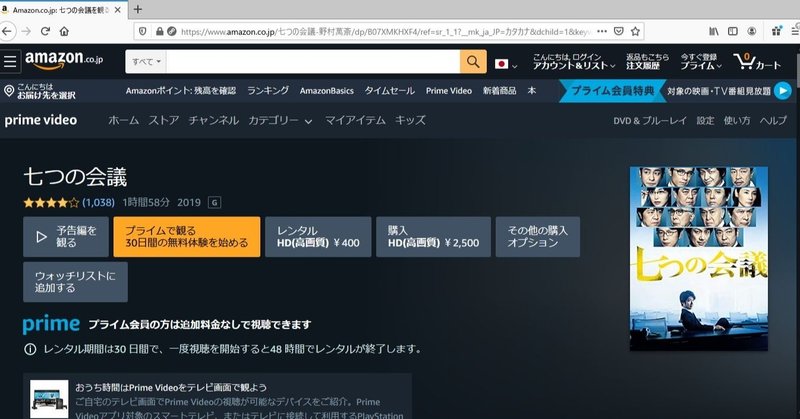Open 返品もこちら 注文履歴 link

pos(647,62)
